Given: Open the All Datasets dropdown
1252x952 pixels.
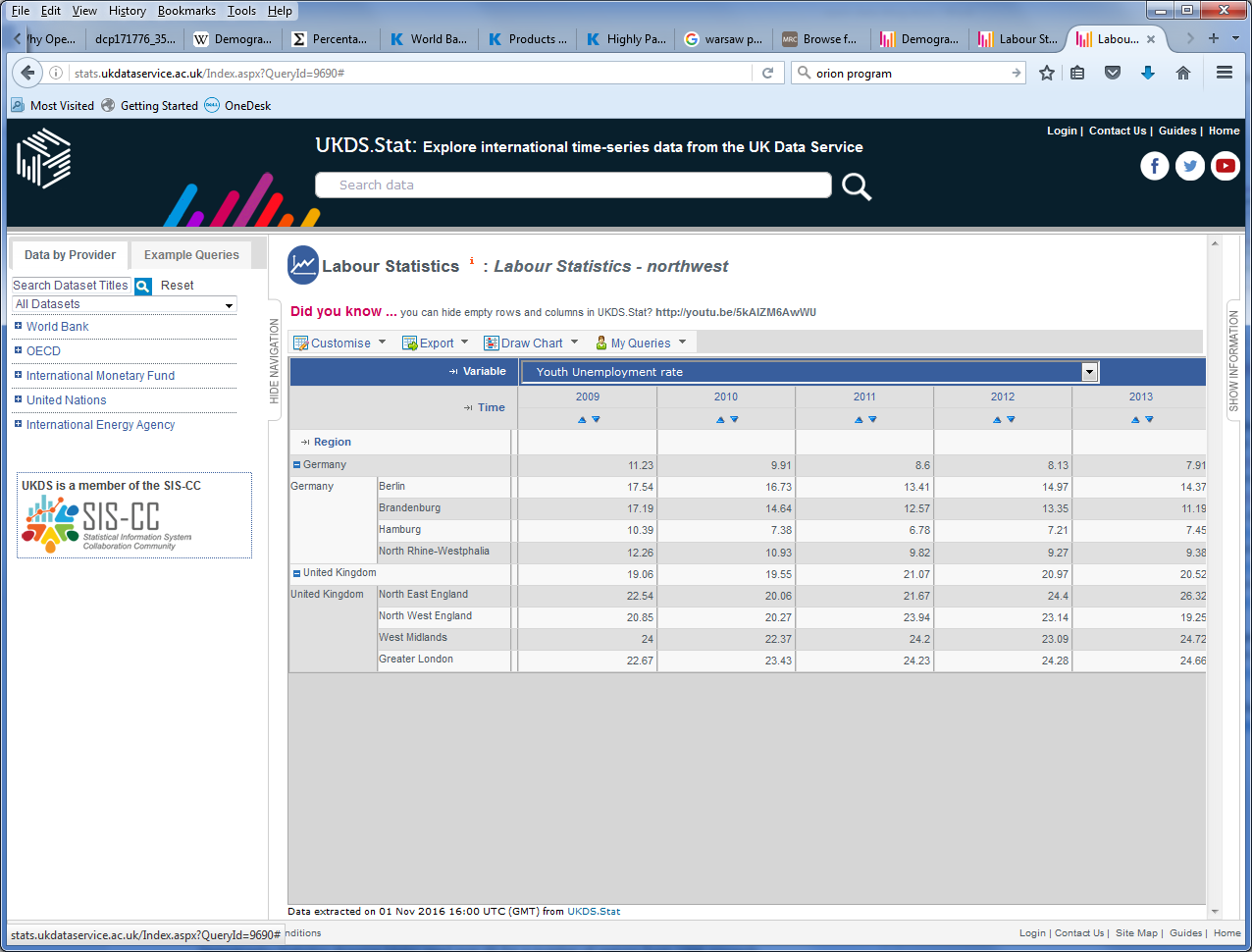Looking at the screenshot, I should 229,306.
